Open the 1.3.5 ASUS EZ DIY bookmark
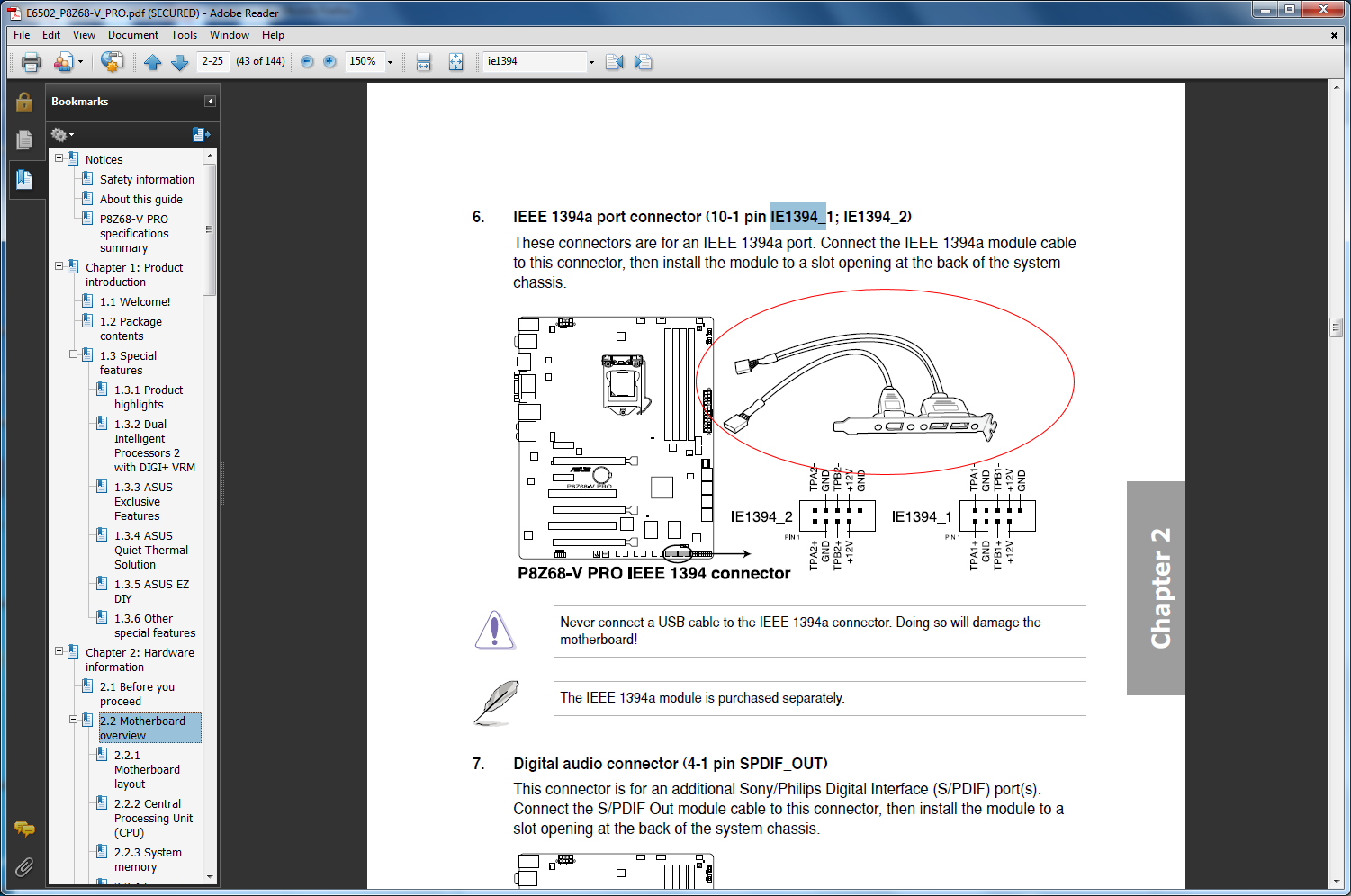 (x=151, y=592)
